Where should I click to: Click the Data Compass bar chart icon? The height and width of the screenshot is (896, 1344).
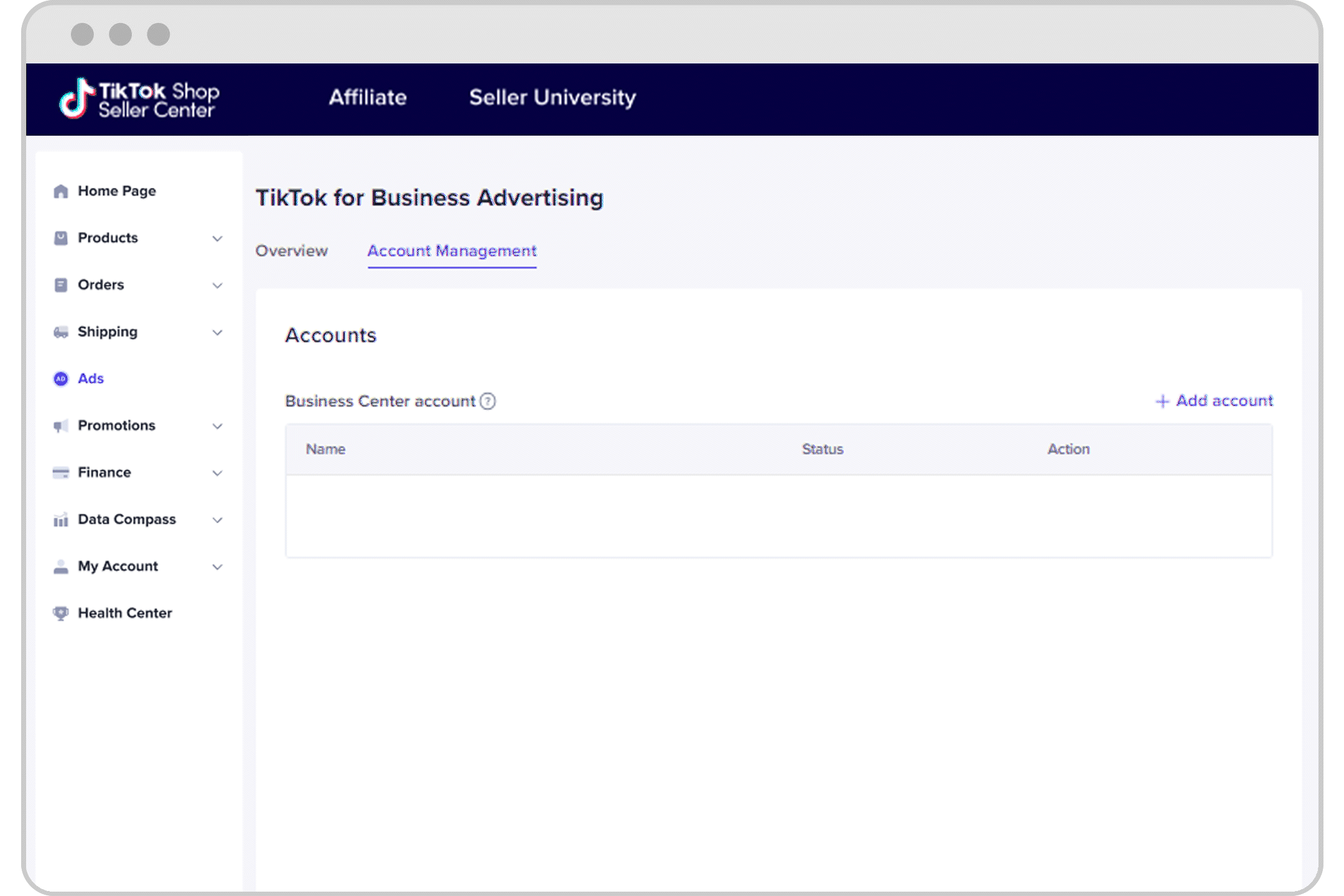pos(60,520)
